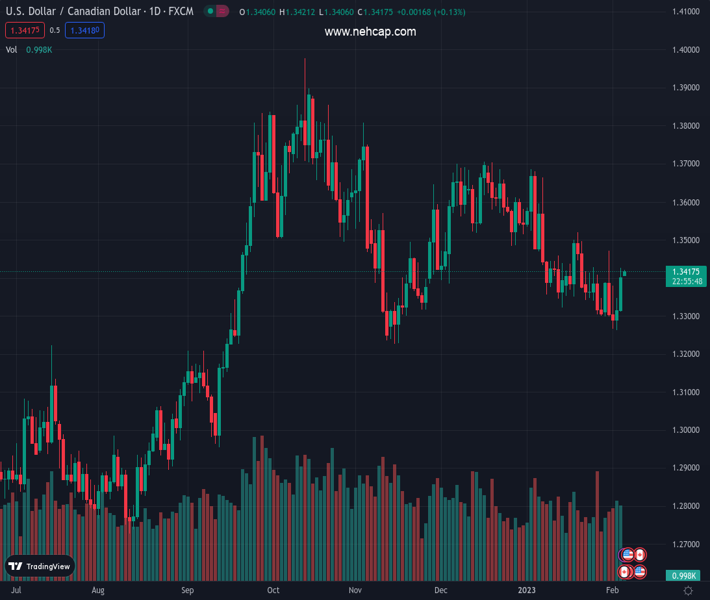Click the Aug label on time axis
This screenshot has height=600, width=710.
point(98,590)
